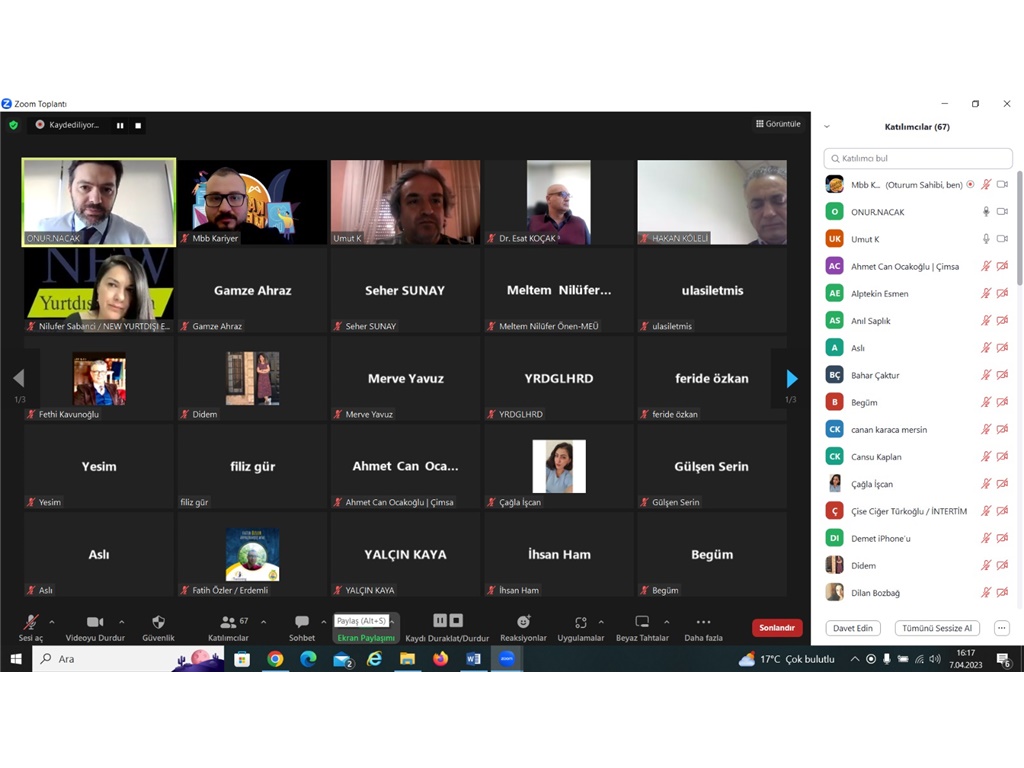Viewport: 1024px width, 768px height.
Task: Go to the previous gallery page arrow
Action: coord(19,378)
